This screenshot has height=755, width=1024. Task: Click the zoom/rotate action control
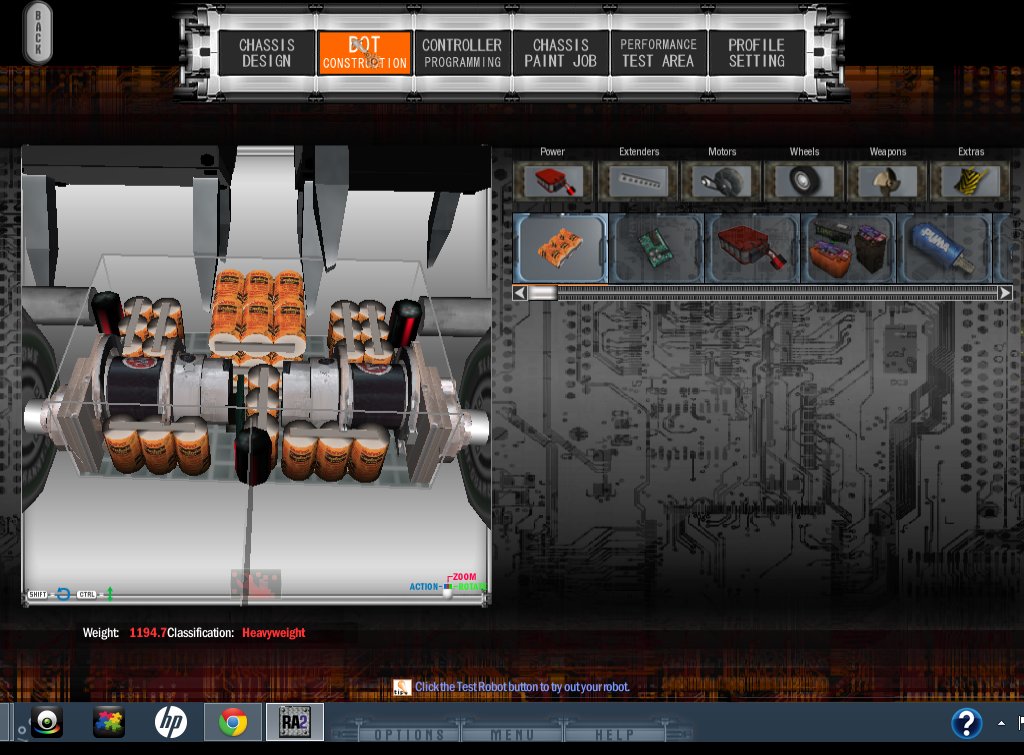click(448, 586)
